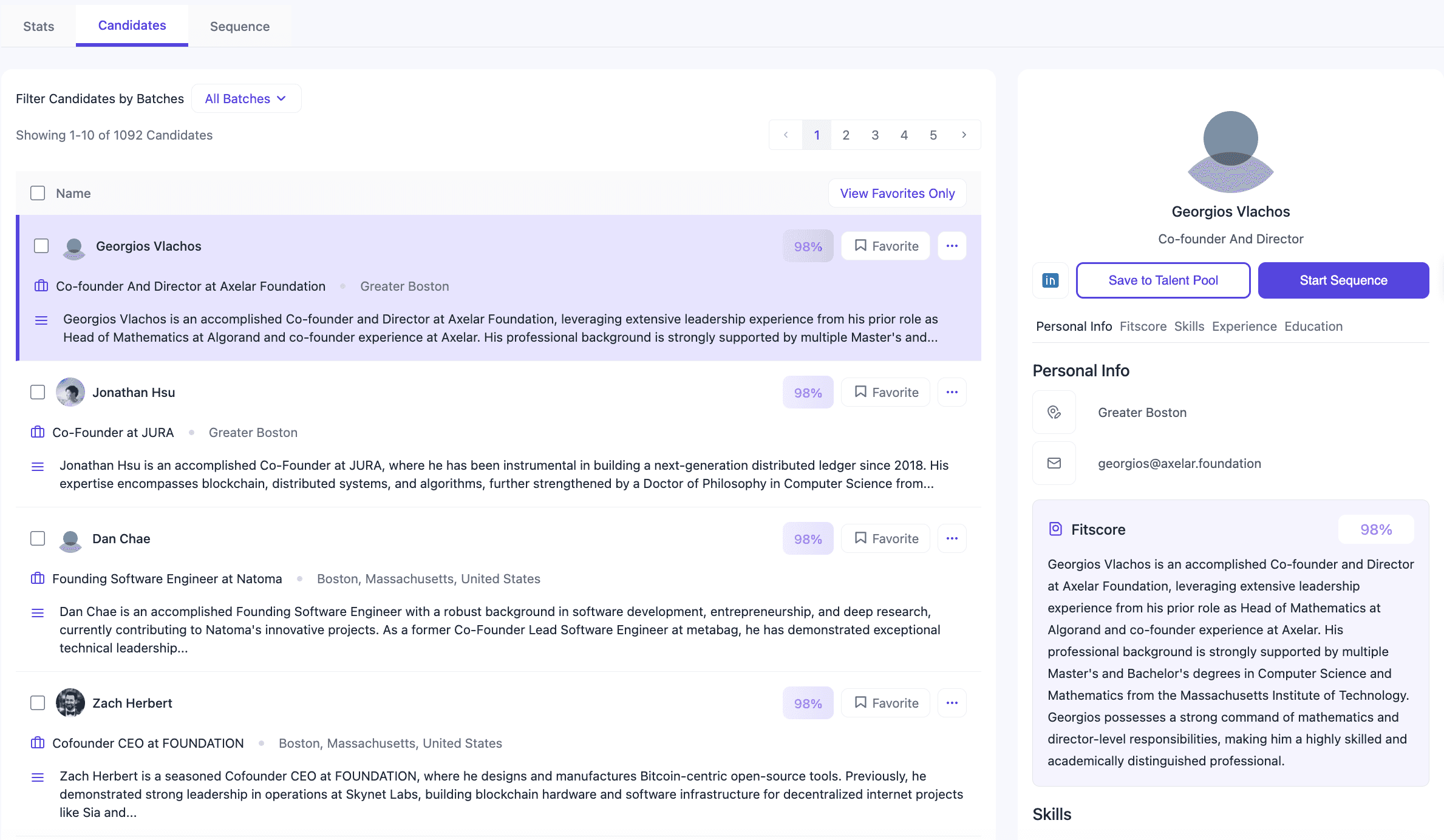This screenshot has height=840, width=1444.
Task: Click the email icon next to georgios@axelar.foundation
Action: [1054, 463]
